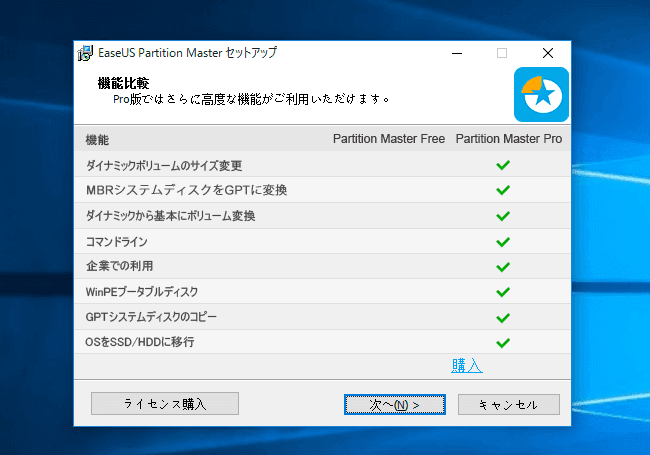Screen dimensions: 650x455
Task: Click the 次へ(N) > button
Action: (395, 404)
